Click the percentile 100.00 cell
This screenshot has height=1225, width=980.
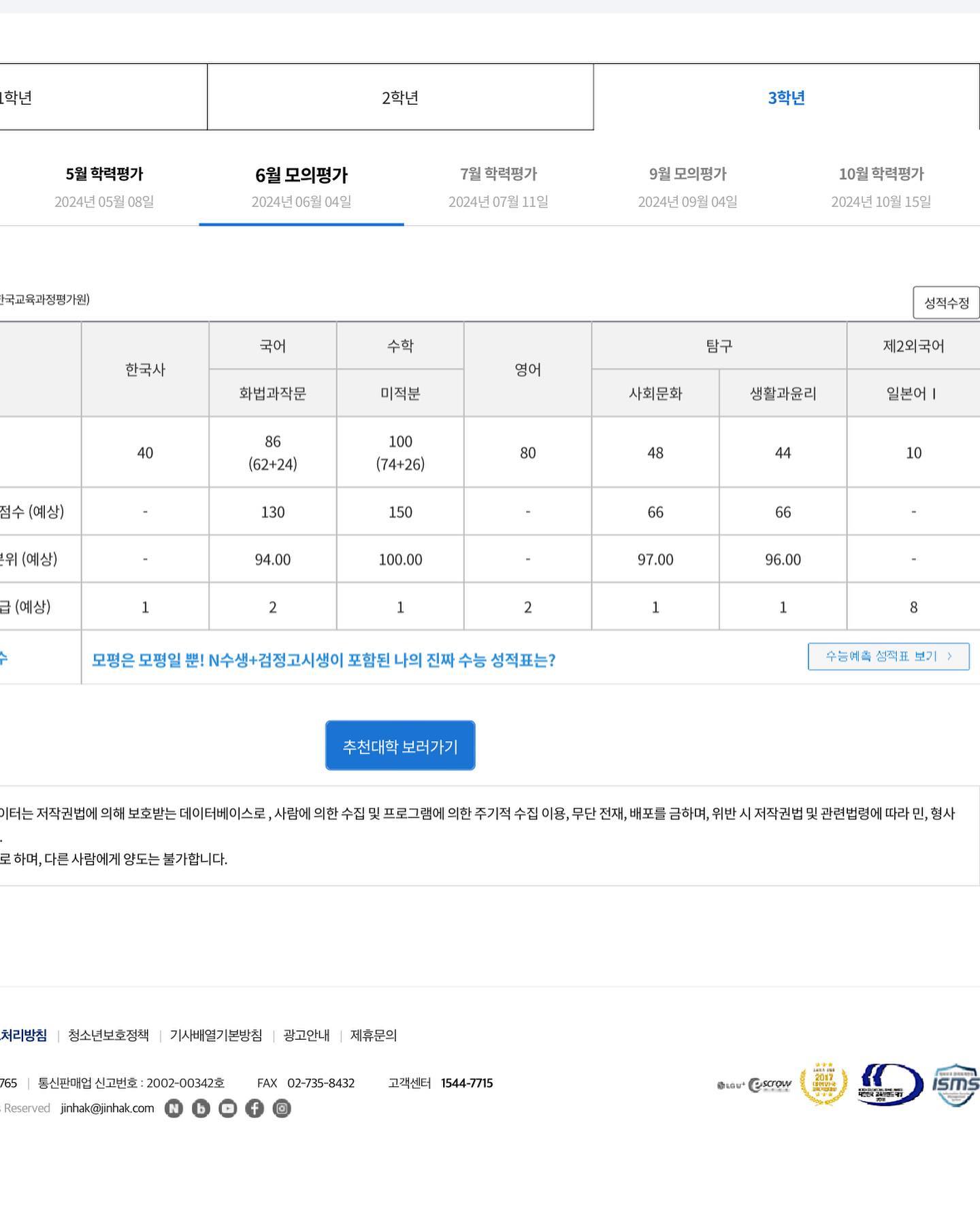400,559
